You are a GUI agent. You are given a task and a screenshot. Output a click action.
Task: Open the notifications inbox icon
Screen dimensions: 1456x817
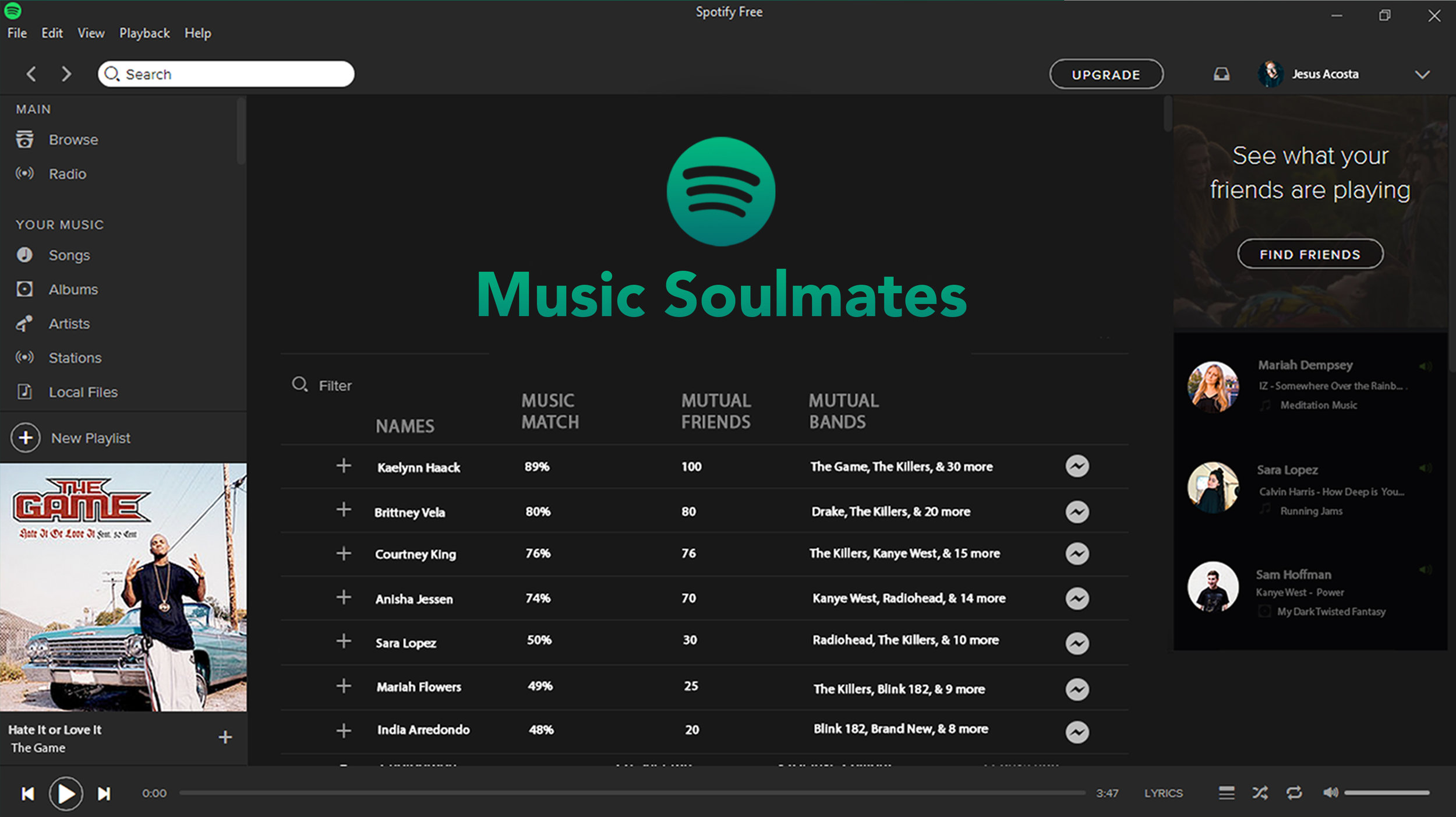click(x=1221, y=74)
